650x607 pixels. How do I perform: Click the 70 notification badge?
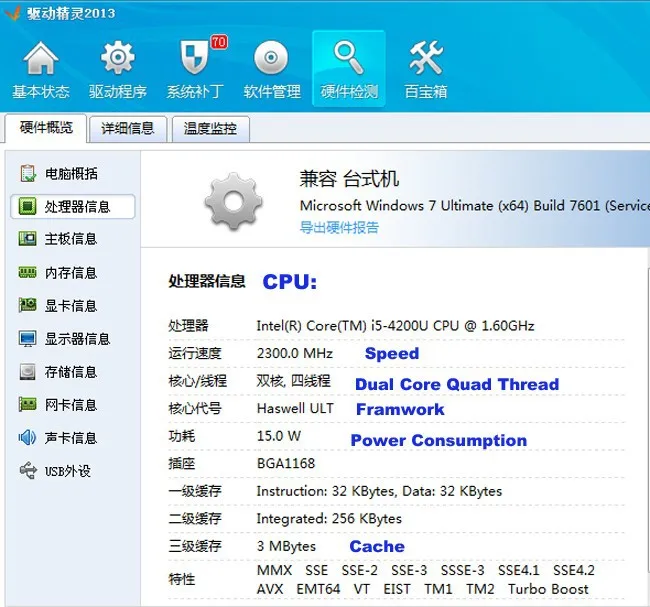point(219,42)
